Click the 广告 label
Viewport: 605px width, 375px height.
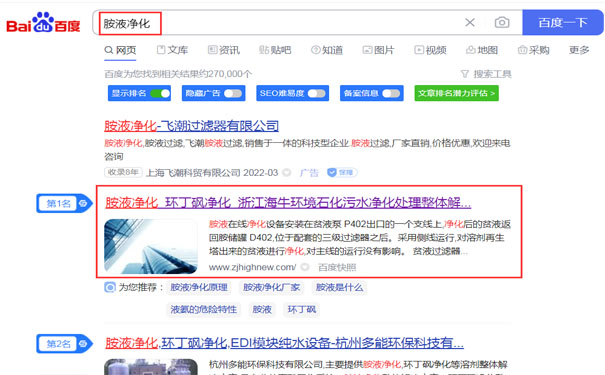click(309, 172)
